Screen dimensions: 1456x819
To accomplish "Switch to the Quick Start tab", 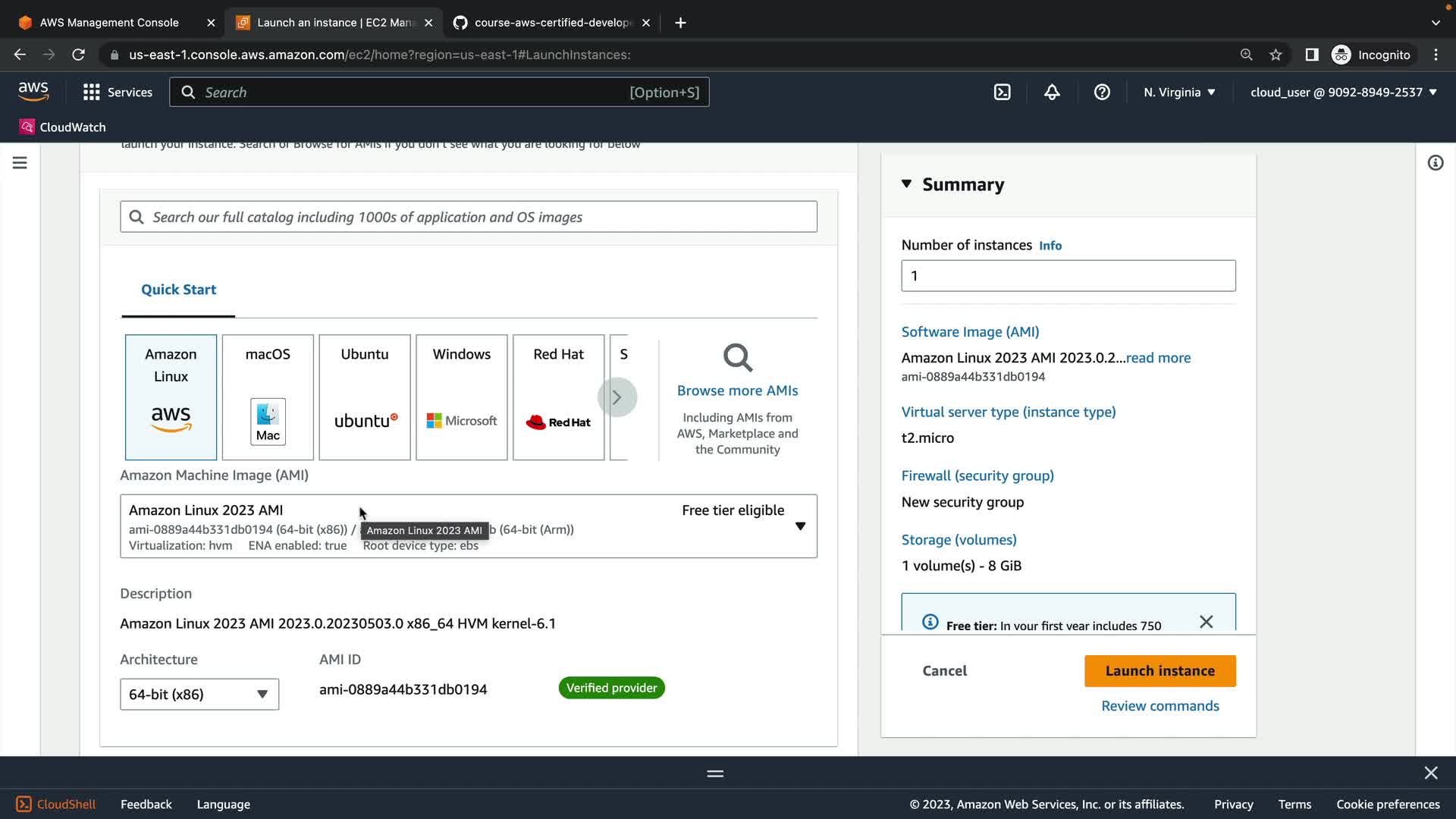I will tap(178, 290).
